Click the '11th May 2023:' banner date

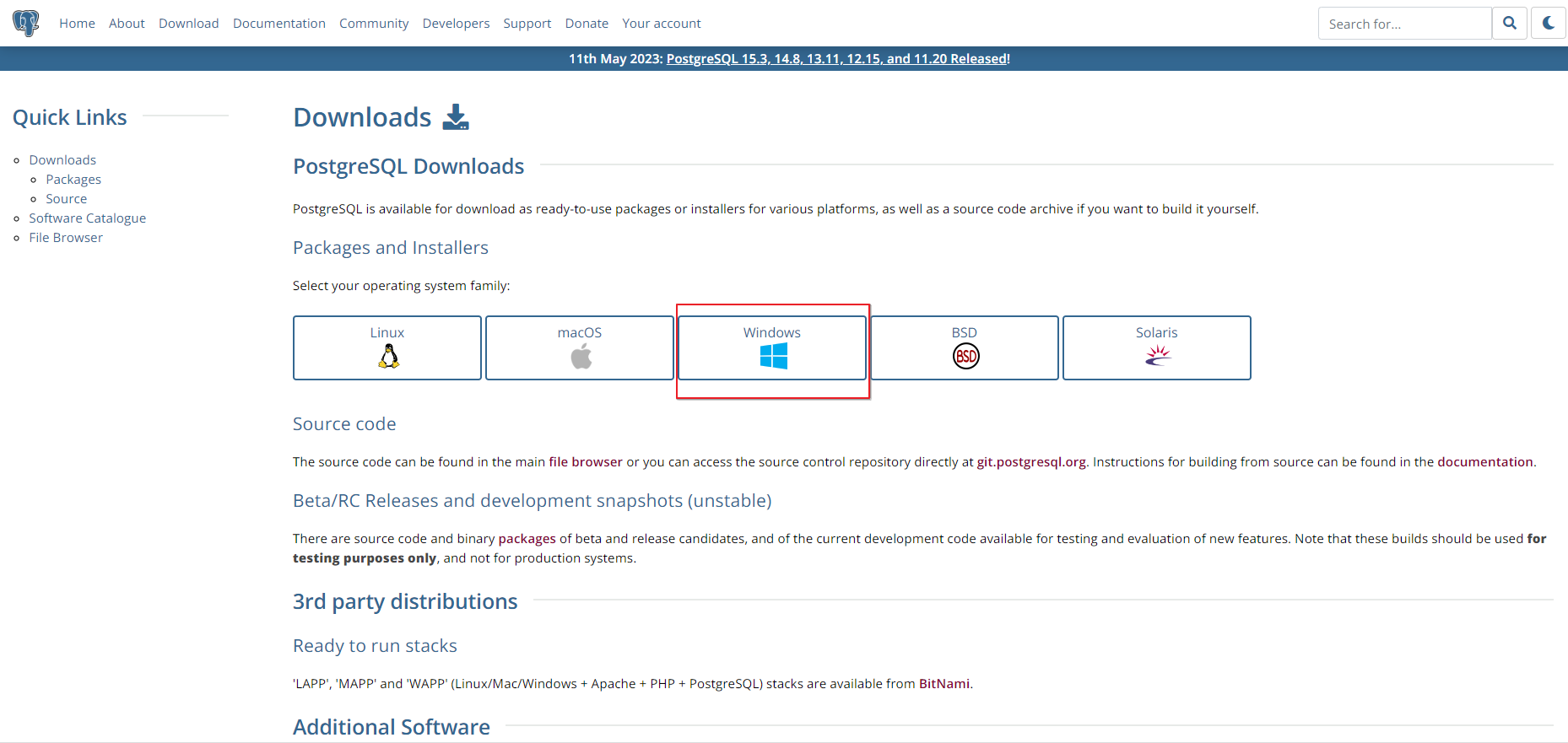tap(616, 59)
